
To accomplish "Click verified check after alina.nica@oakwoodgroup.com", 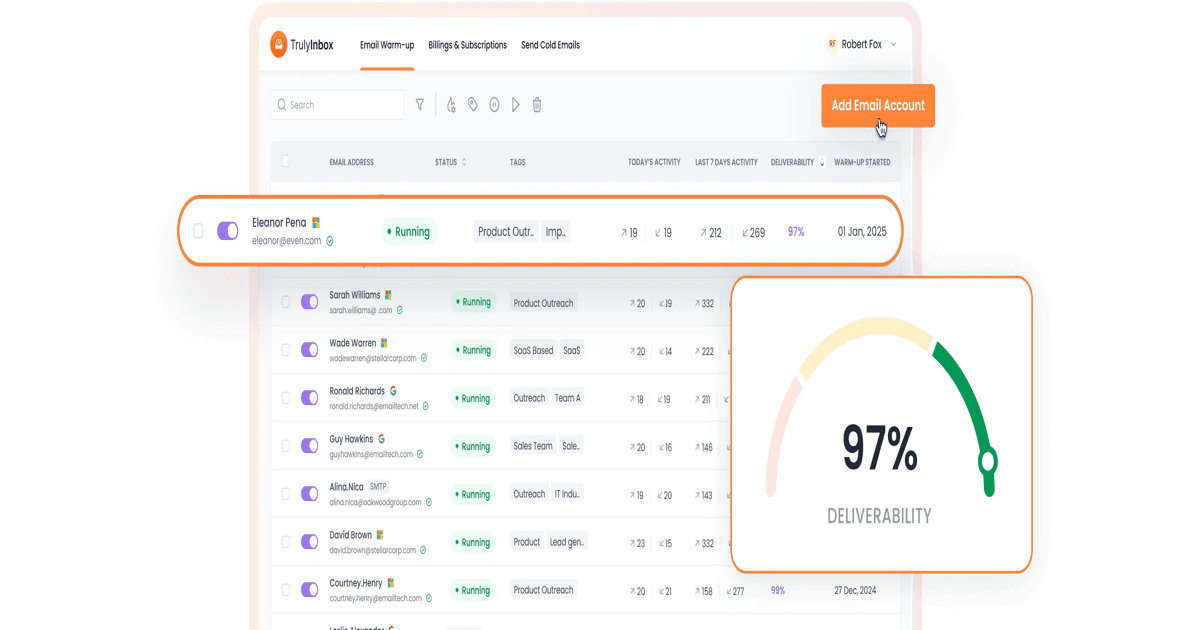I will pyautogui.click(x=430, y=502).
